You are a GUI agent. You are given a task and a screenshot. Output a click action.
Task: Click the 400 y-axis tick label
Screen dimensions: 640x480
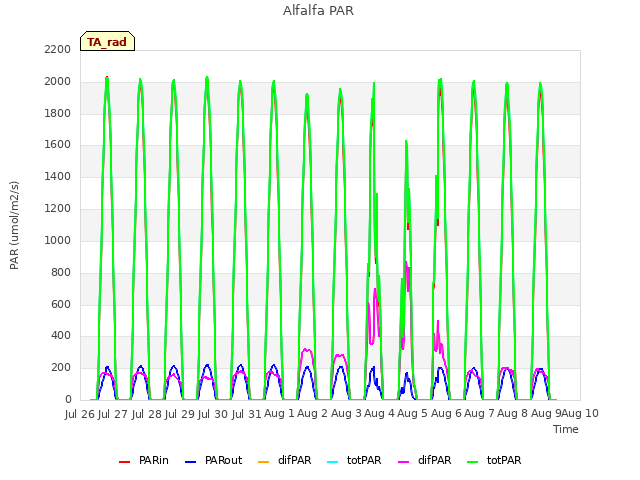pyautogui.click(x=61, y=336)
